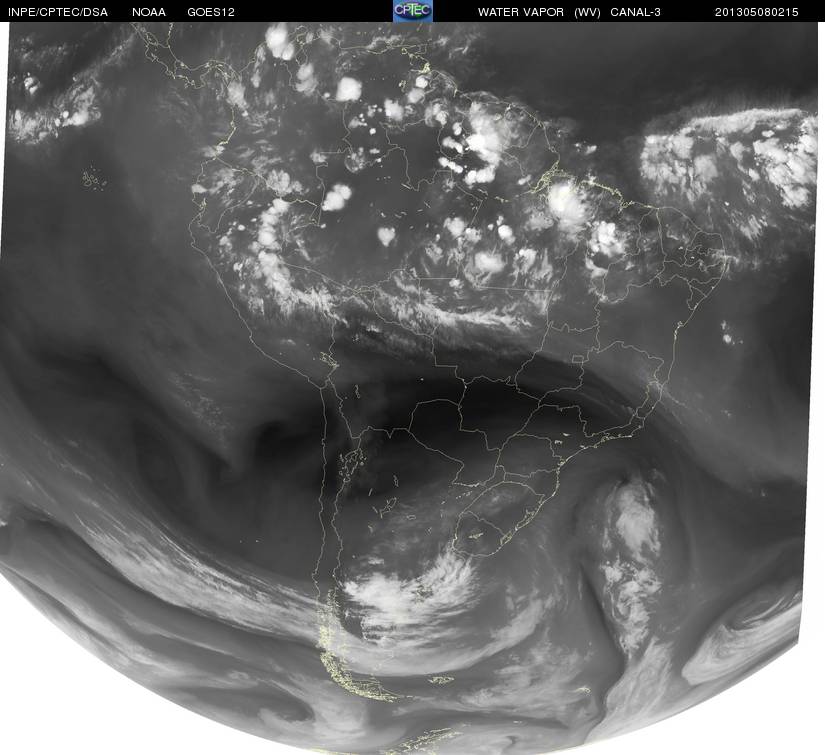The image size is (825, 755).
Task: Click the INPE/CPTEC/DSA header text
Action: (x=58, y=12)
